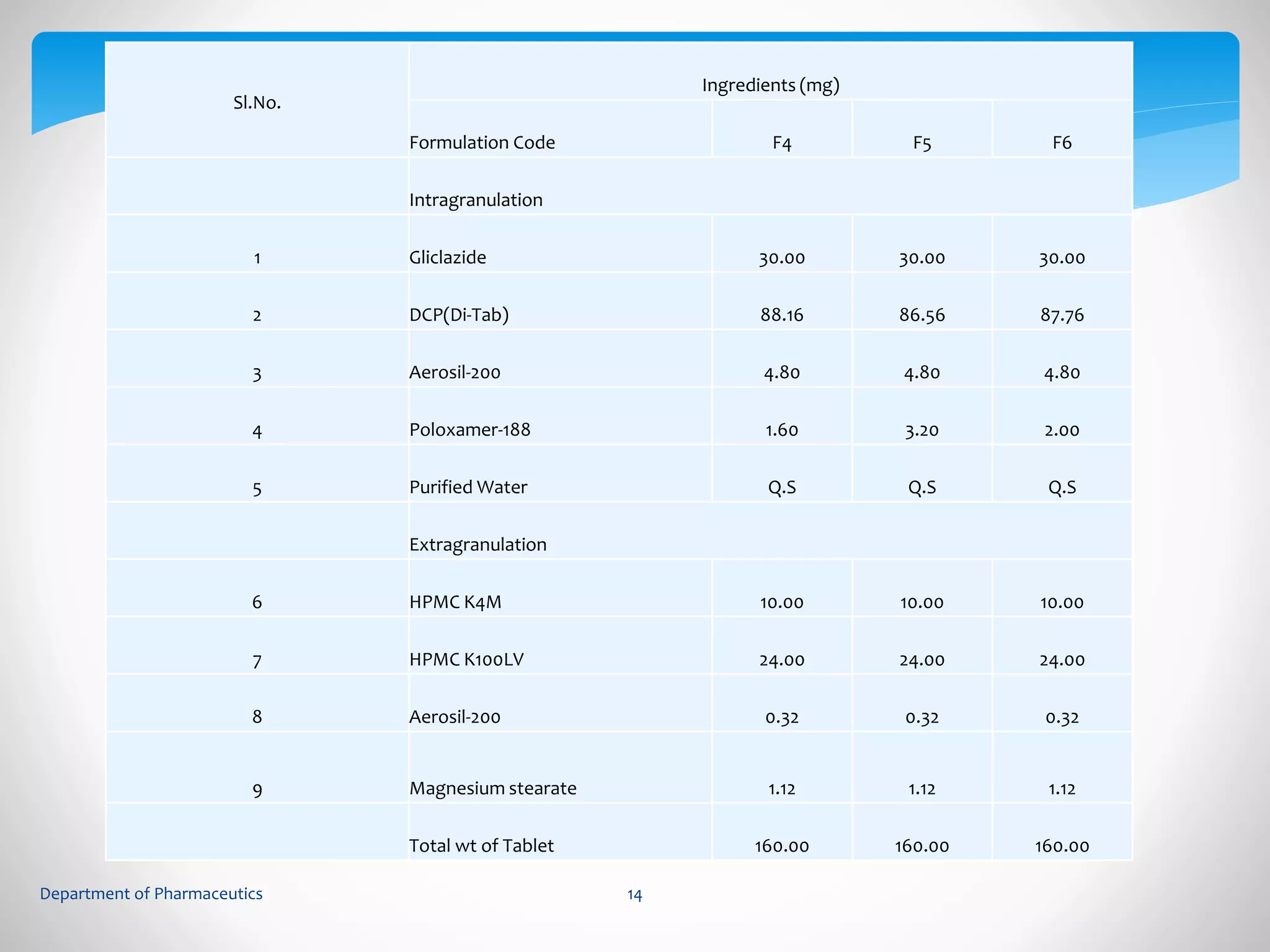Select the Purified Water row label

[468, 487]
